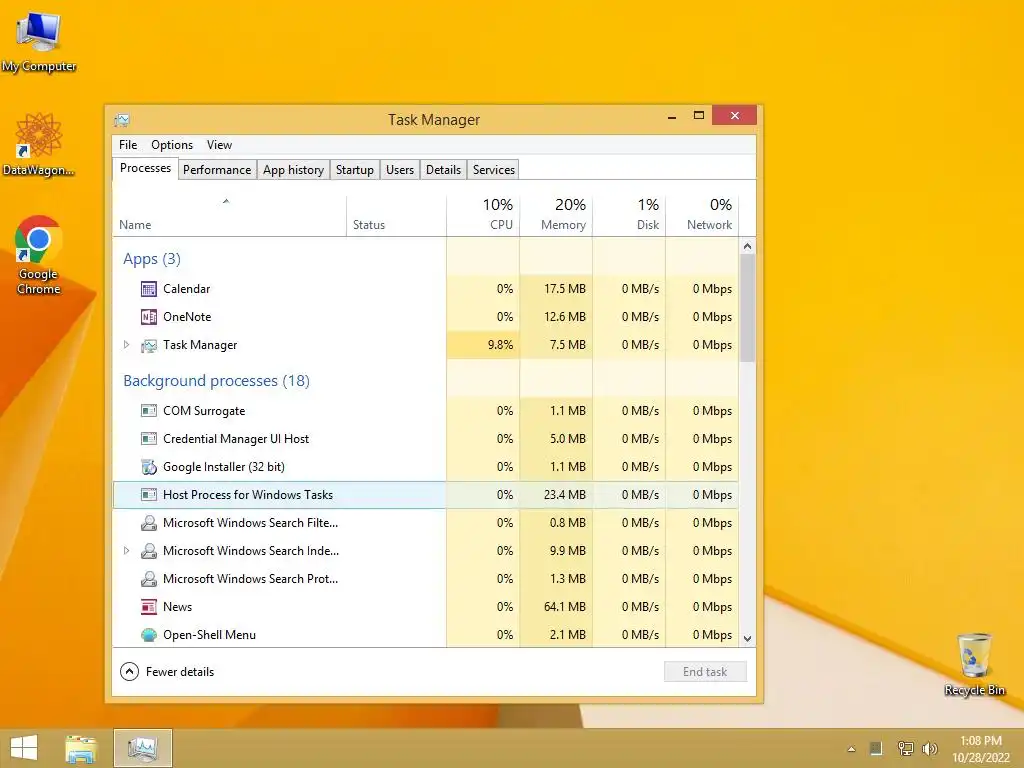Click the Host Process for Windows Tasks icon

[x=149, y=495]
